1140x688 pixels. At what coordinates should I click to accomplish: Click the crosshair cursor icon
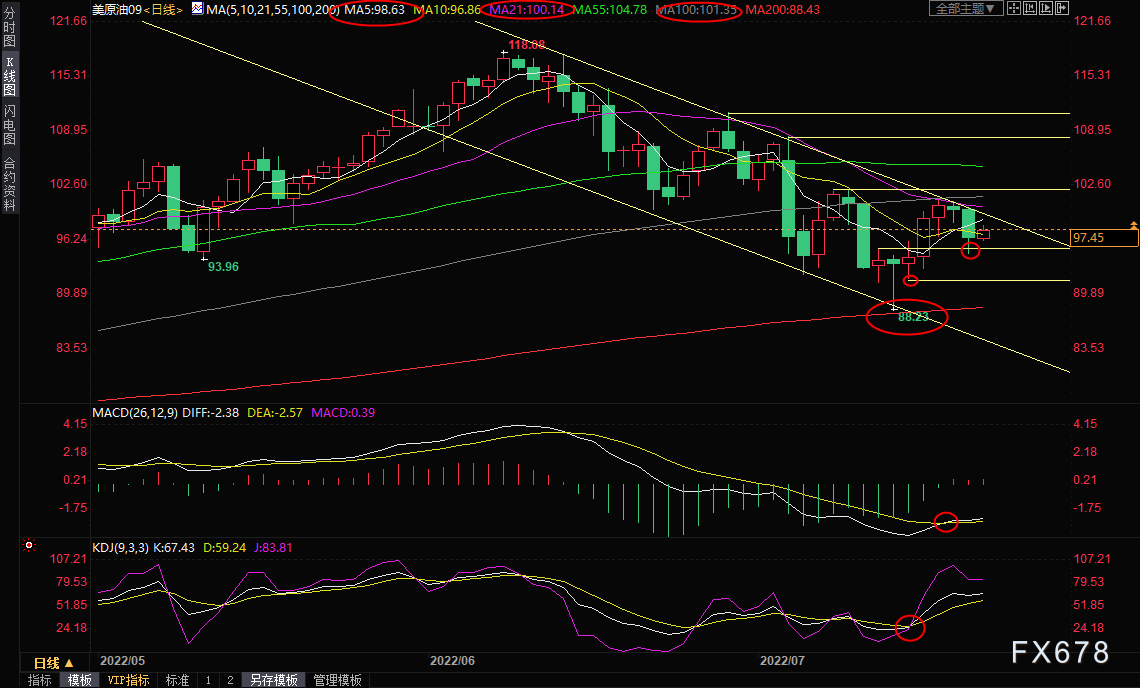[1013, 9]
